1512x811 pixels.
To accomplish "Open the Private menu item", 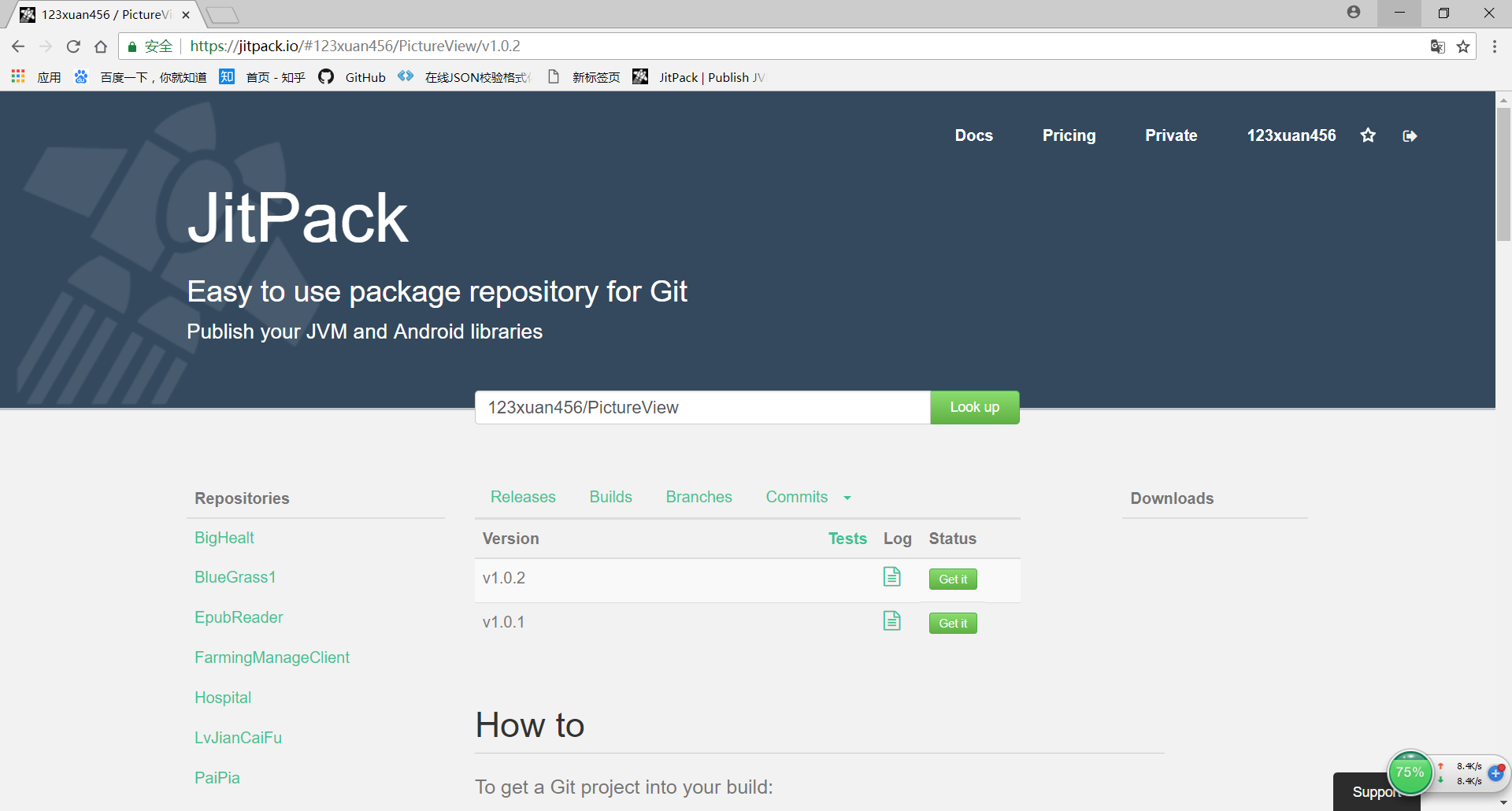I will [x=1171, y=135].
